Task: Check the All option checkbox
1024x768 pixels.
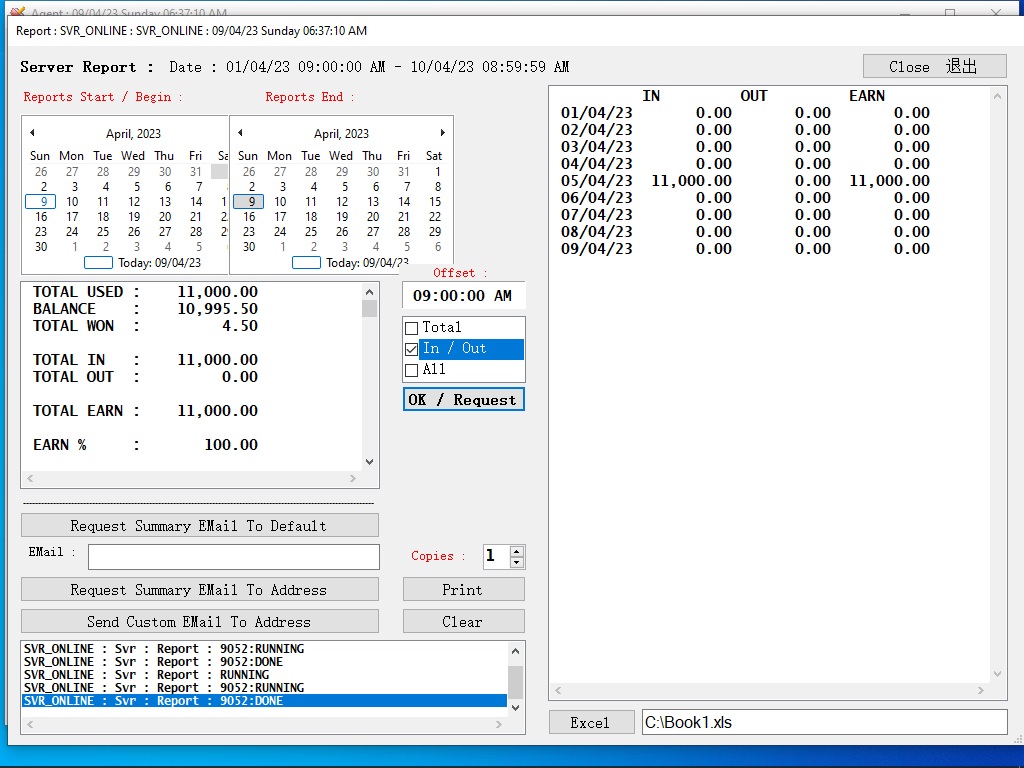Action: pyautogui.click(x=411, y=370)
